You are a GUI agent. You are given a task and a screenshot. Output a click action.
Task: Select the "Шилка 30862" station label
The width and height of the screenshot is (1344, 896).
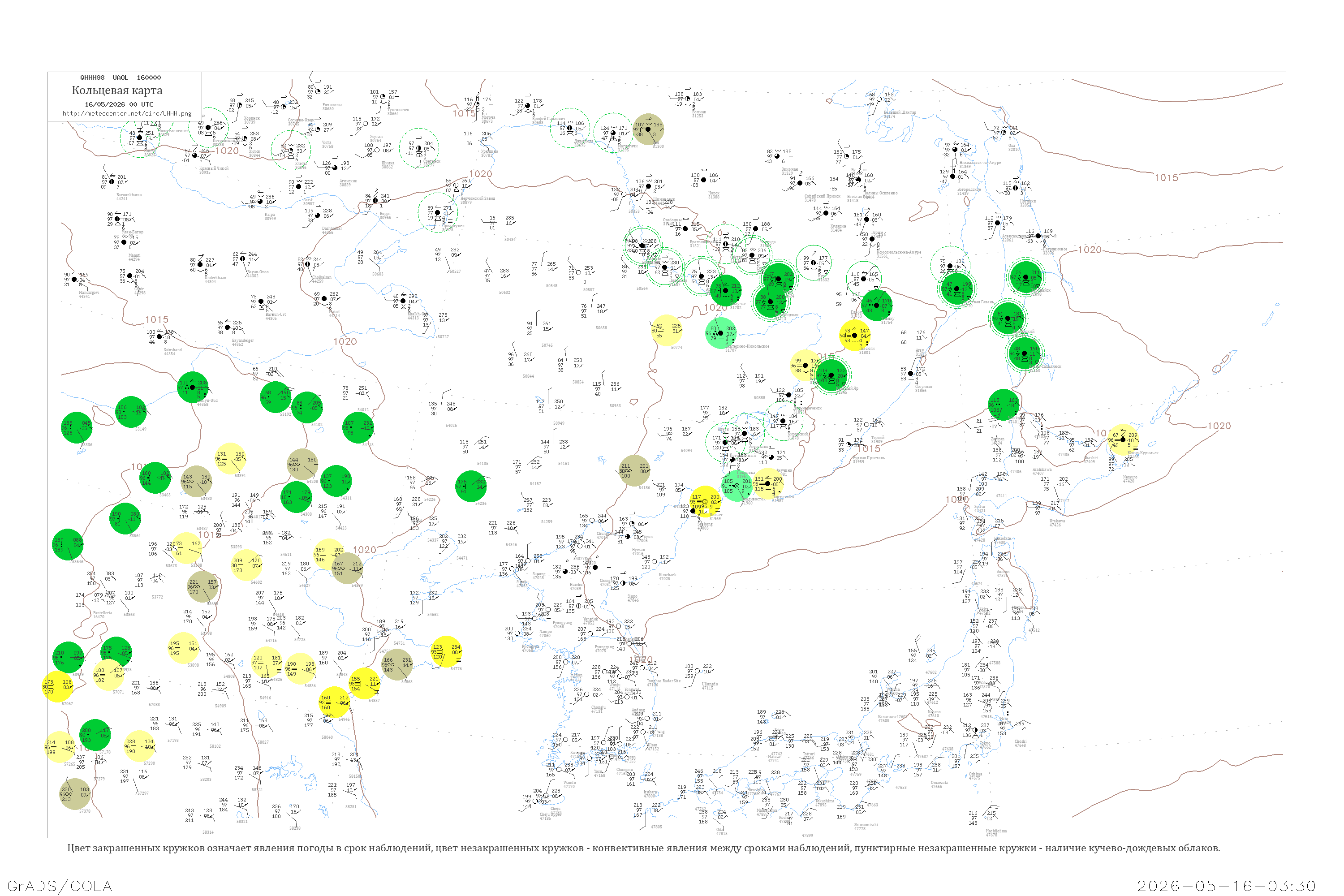tap(388, 165)
